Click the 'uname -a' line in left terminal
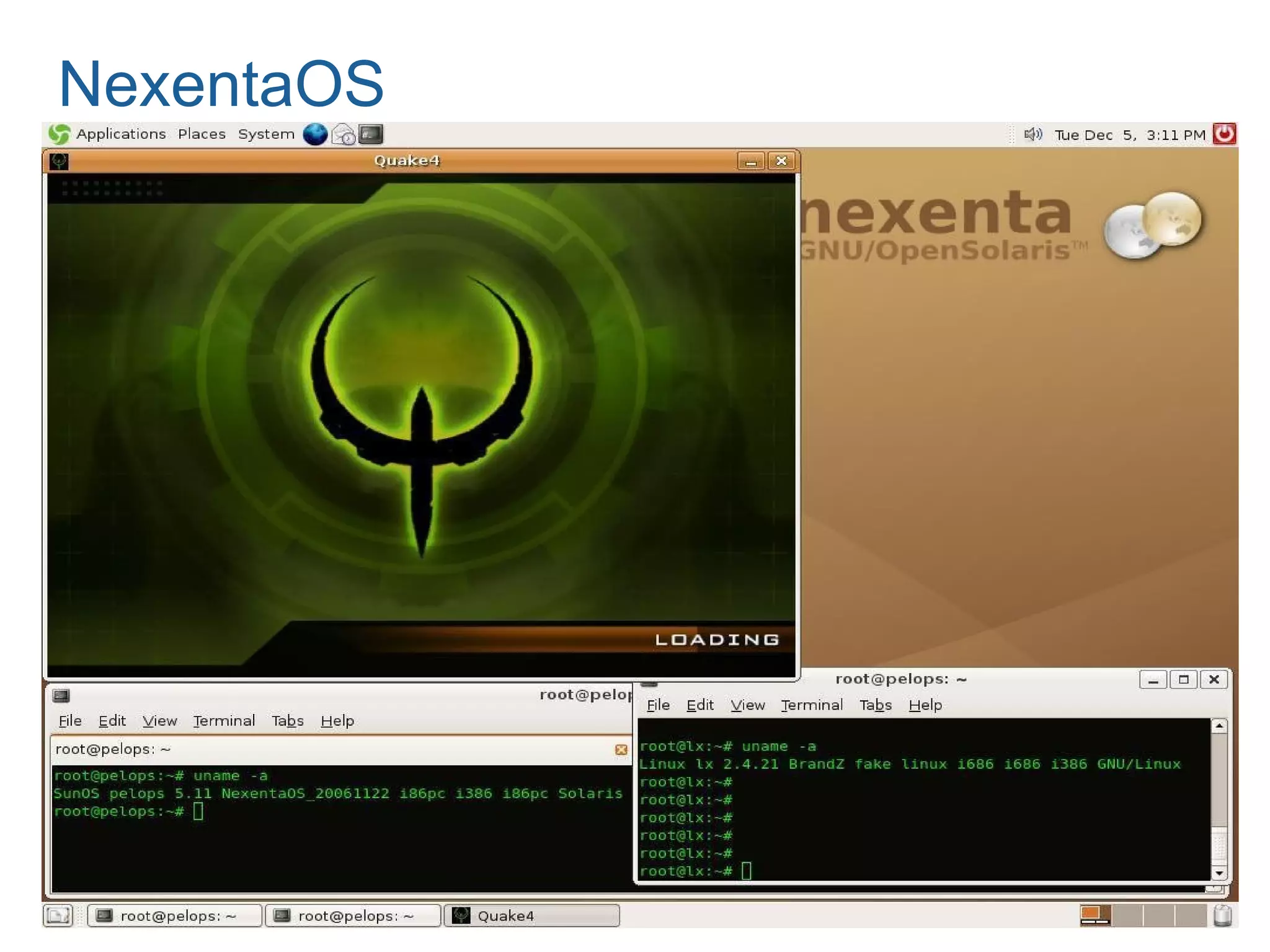Viewport: 1270px width, 952px height. click(x=161, y=776)
